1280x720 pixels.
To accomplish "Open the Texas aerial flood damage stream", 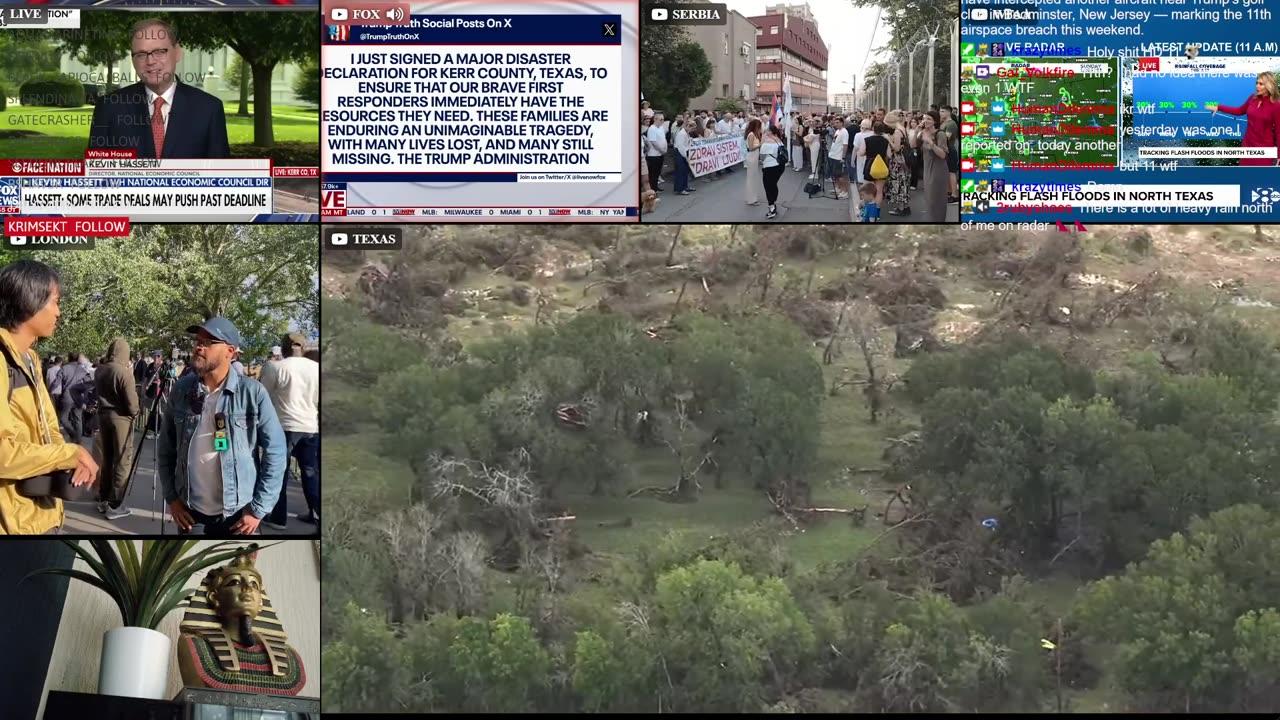I will point(800,468).
